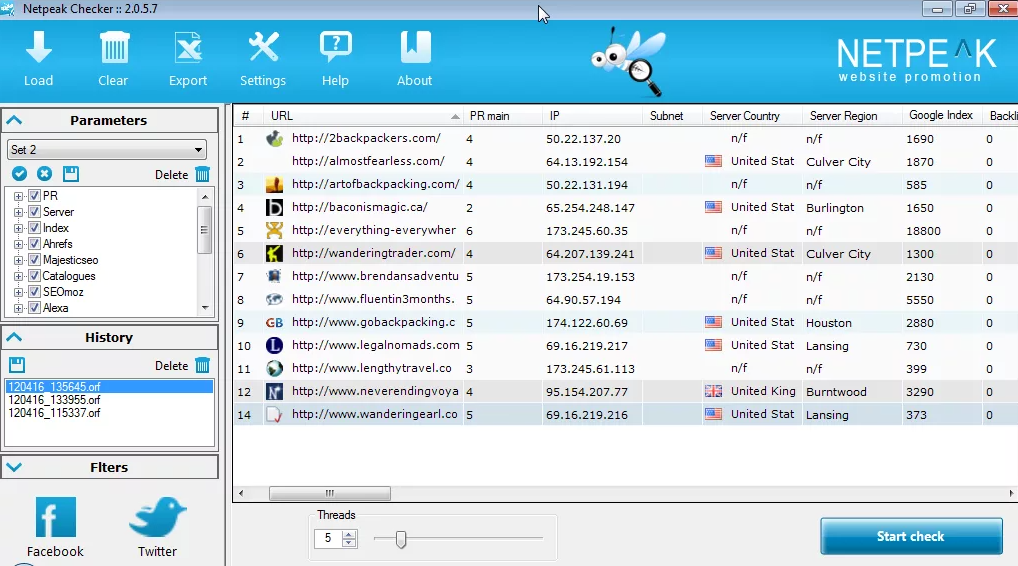
Task: Uncheck the Catalogues parameter checkbox
Action: pyautogui.click(x=34, y=276)
